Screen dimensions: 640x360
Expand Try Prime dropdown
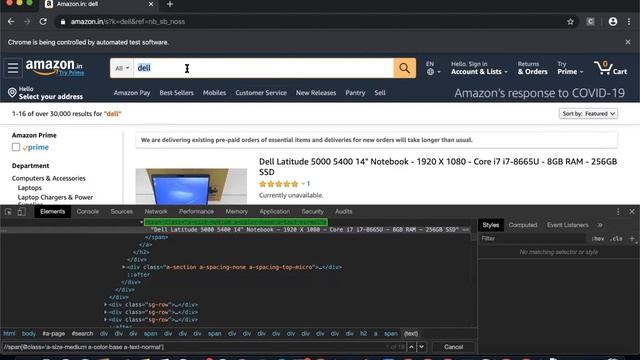570,68
